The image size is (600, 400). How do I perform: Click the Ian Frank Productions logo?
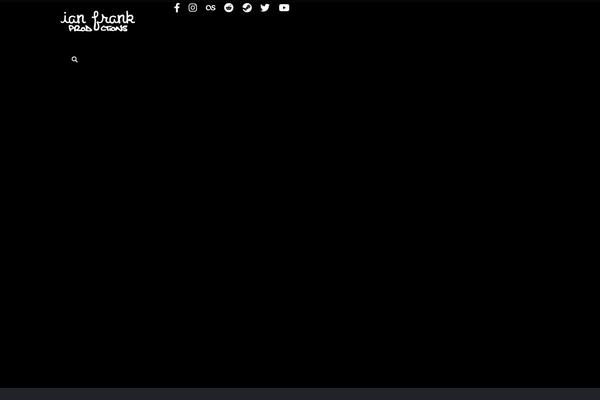pos(98,21)
